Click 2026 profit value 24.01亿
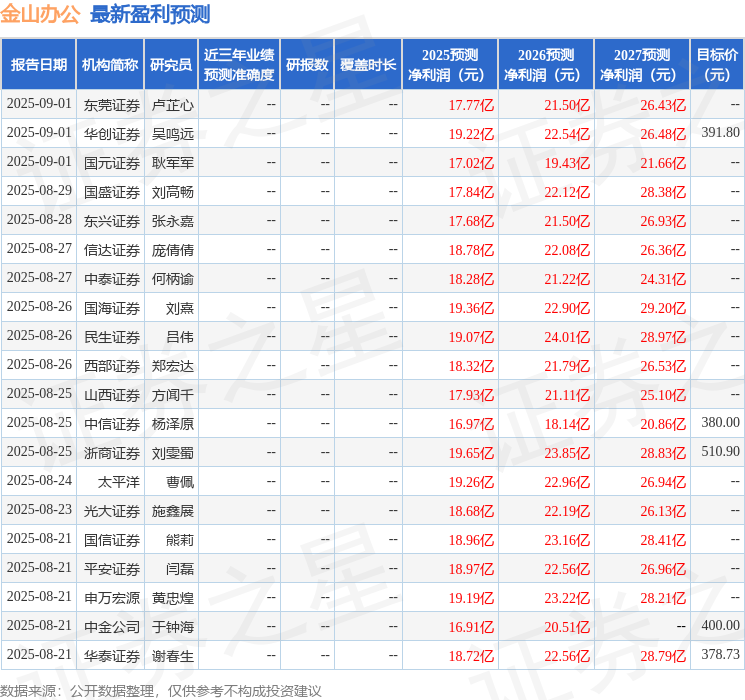745x700 pixels. pyautogui.click(x=567, y=337)
